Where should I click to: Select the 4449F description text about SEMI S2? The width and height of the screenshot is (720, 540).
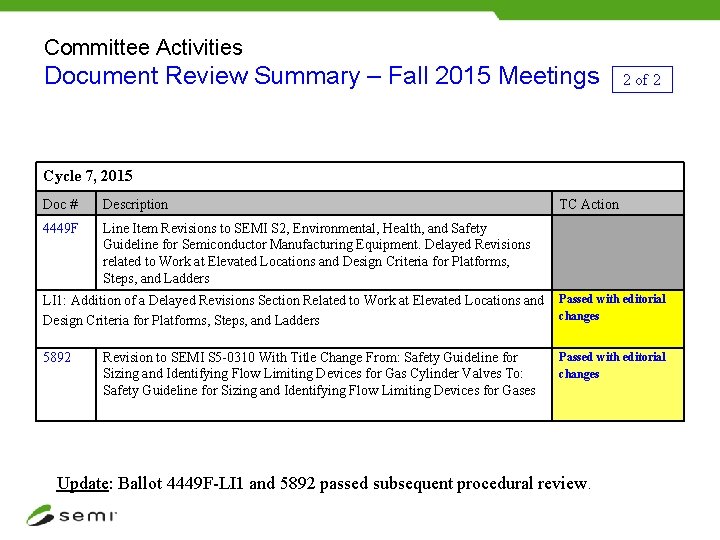pos(316,253)
